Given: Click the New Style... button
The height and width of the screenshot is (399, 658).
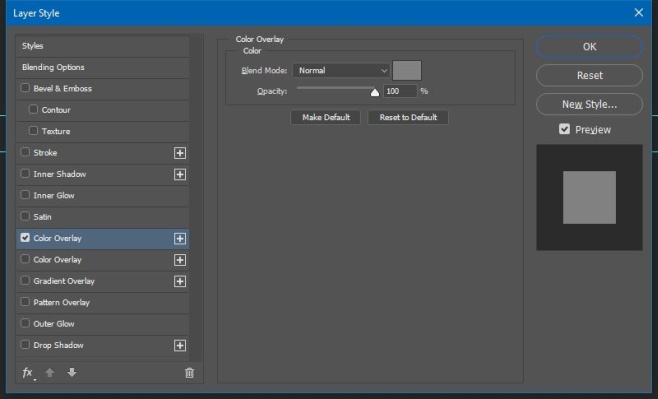Looking at the screenshot, I should [x=589, y=104].
